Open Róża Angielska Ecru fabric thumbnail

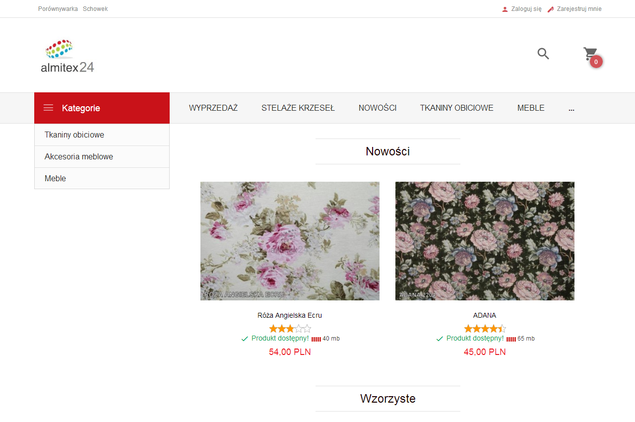pyautogui.click(x=289, y=241)
